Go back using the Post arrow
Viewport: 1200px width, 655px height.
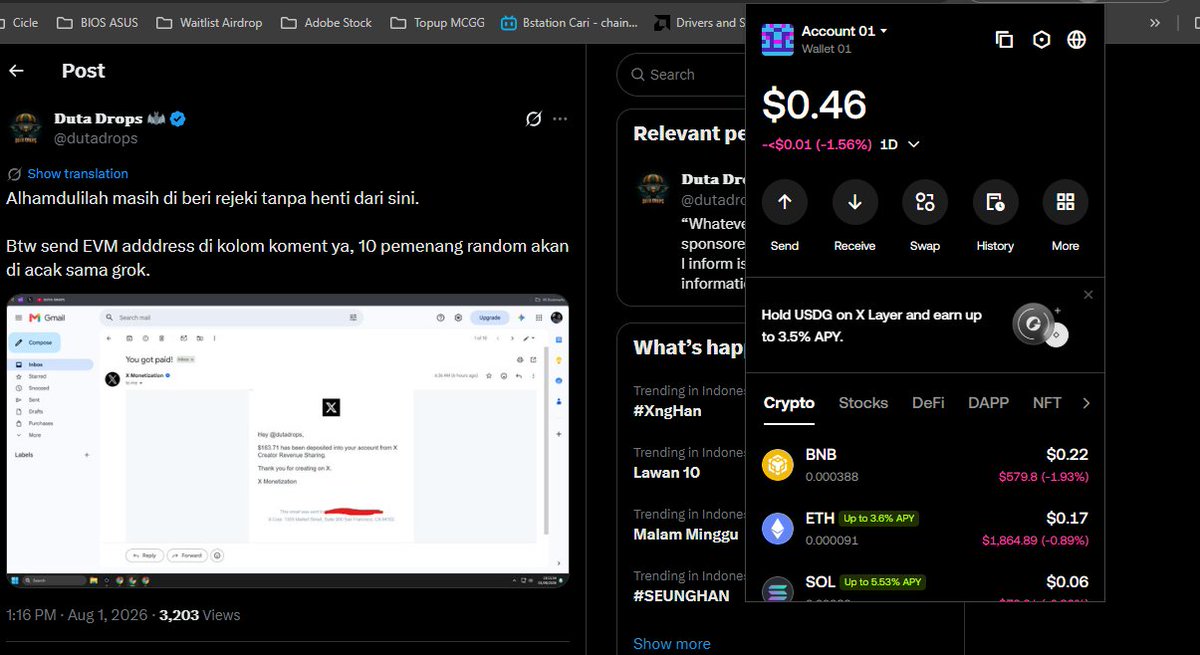point(16,71)
